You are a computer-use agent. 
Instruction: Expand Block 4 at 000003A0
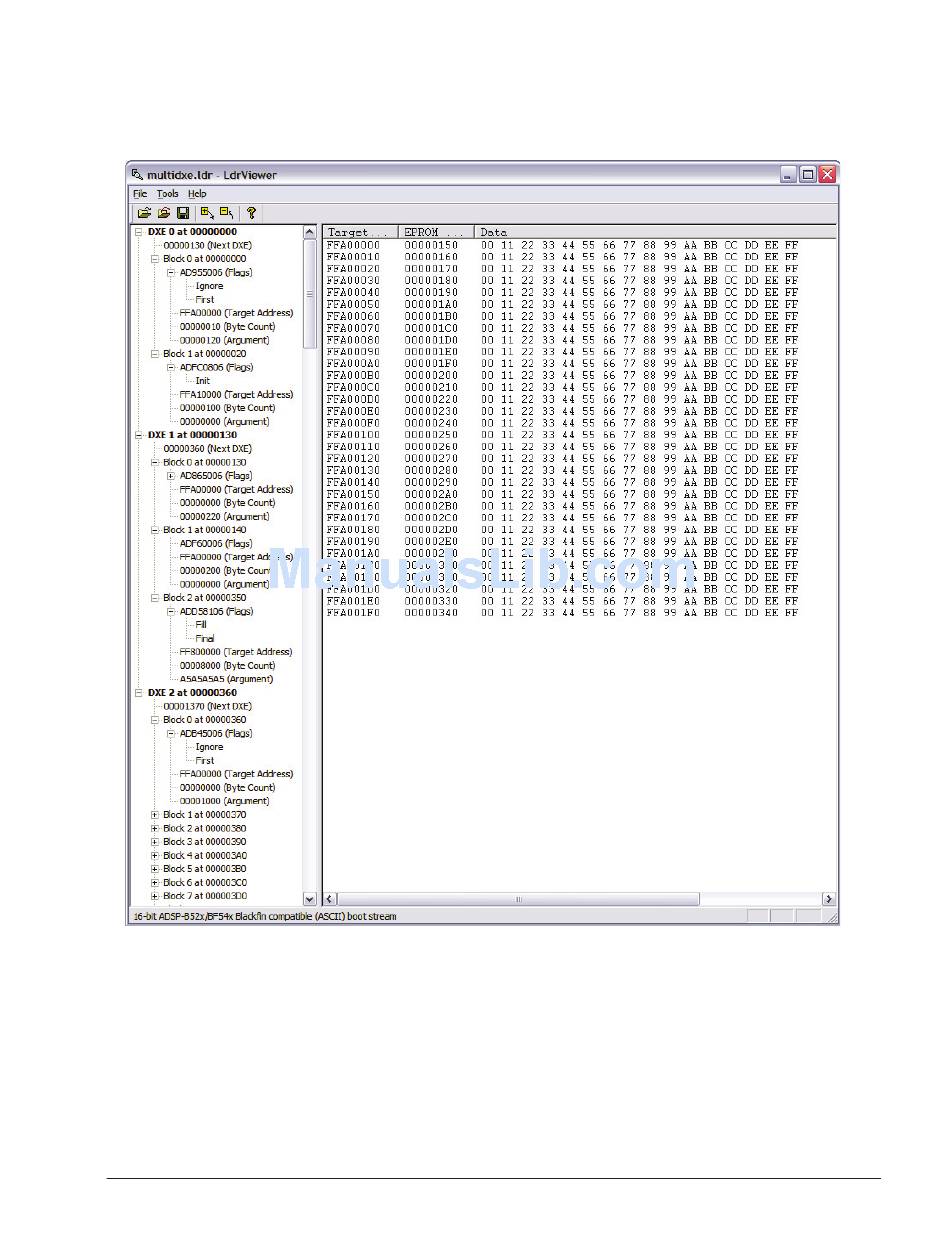click(155, 855)
